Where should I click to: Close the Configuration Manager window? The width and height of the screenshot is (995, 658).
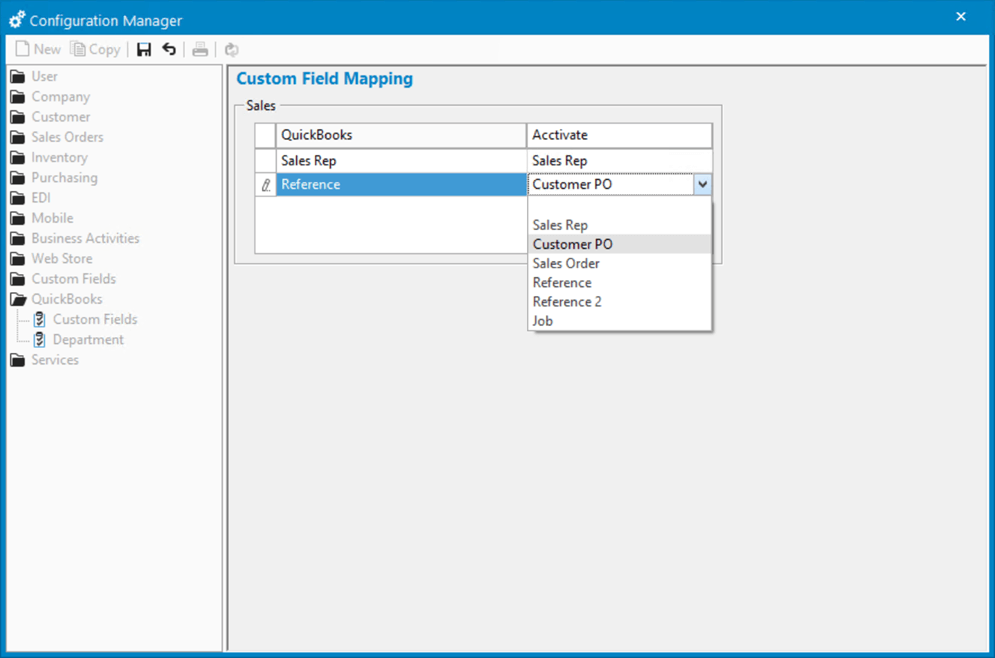coord(960,17)
